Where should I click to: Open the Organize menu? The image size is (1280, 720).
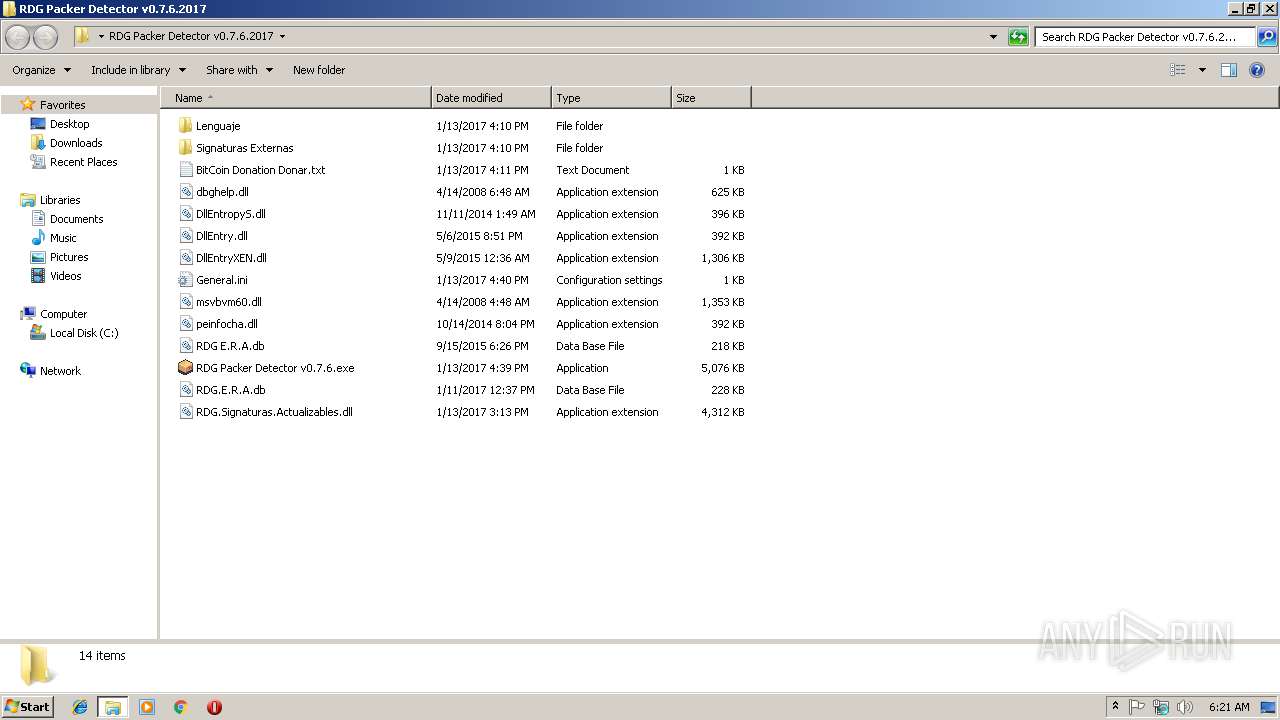(x=41, y=70)
